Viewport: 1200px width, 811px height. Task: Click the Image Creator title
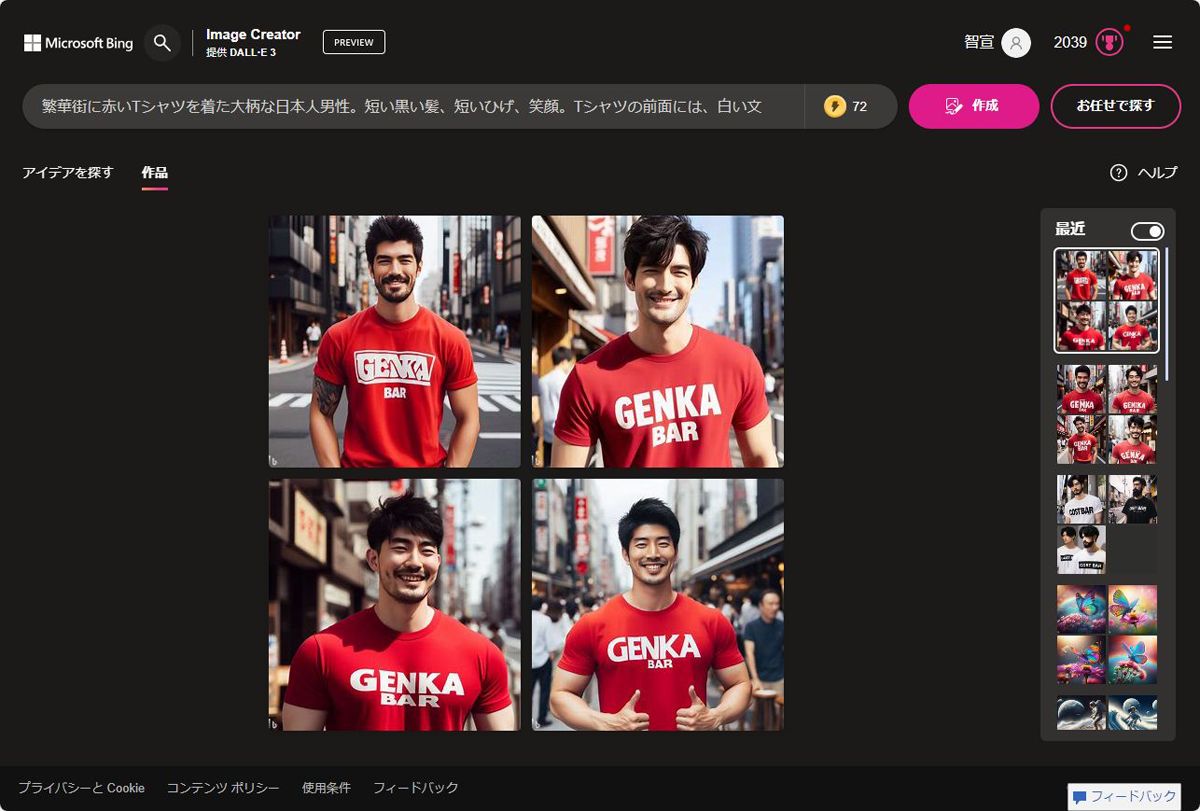[x=253, y=34]
